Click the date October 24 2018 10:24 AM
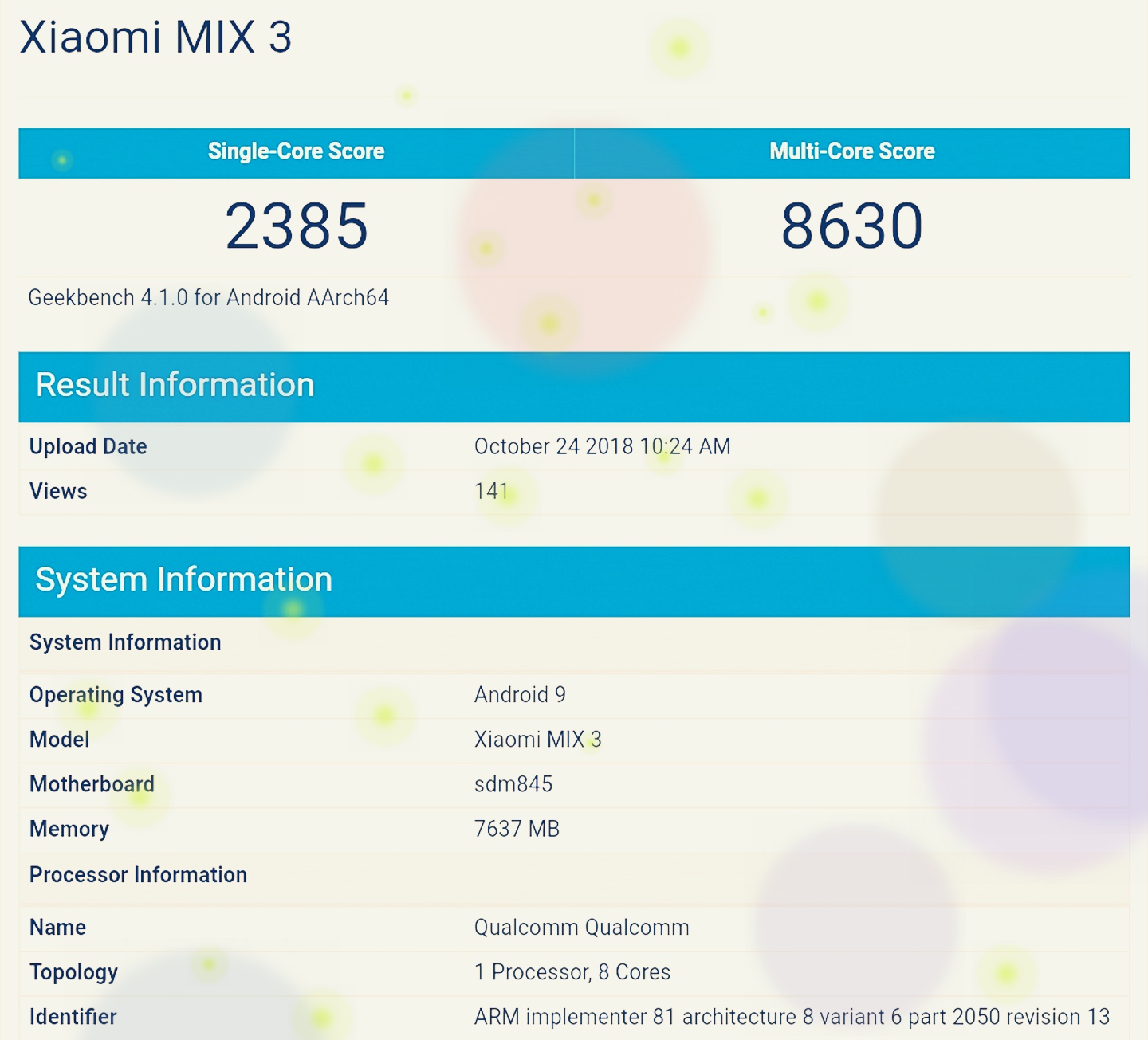Image resolution: width=1148 pixels, height=1040 pixels. (x=603, y=446)
